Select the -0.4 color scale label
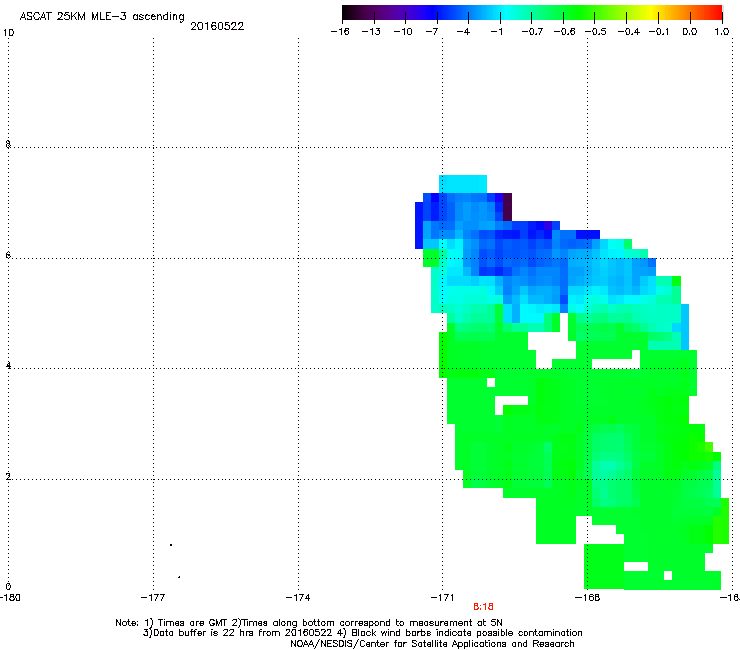 [x=629, y=32]
